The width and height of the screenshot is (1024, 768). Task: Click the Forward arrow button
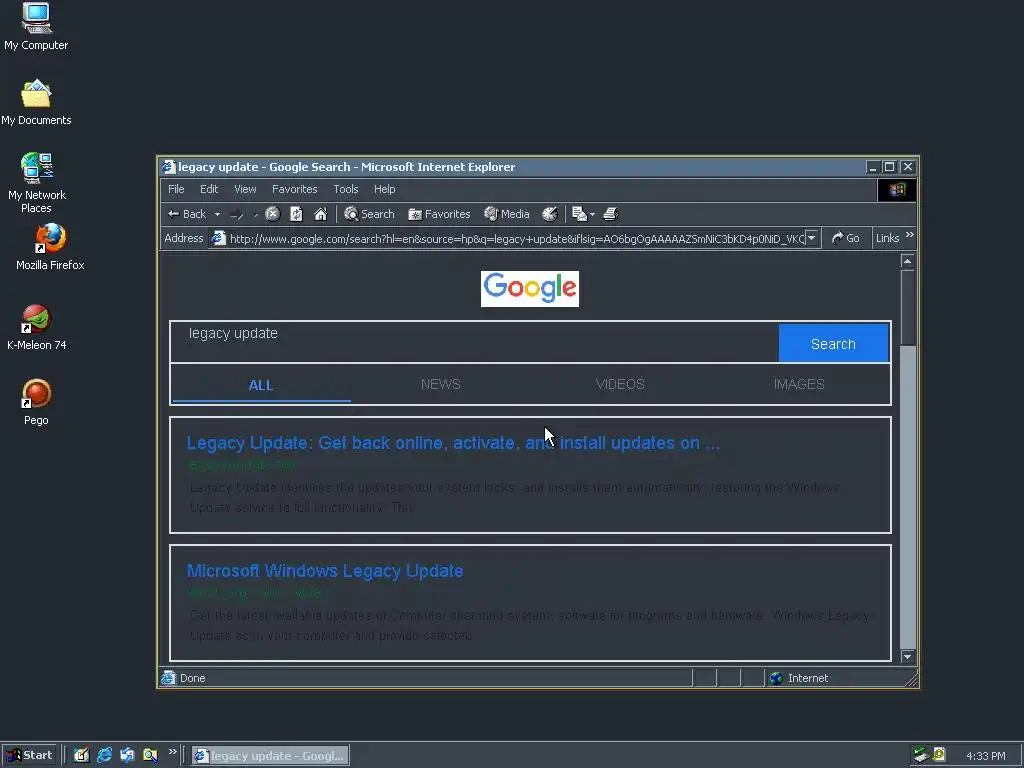click(x=237, y=214)
